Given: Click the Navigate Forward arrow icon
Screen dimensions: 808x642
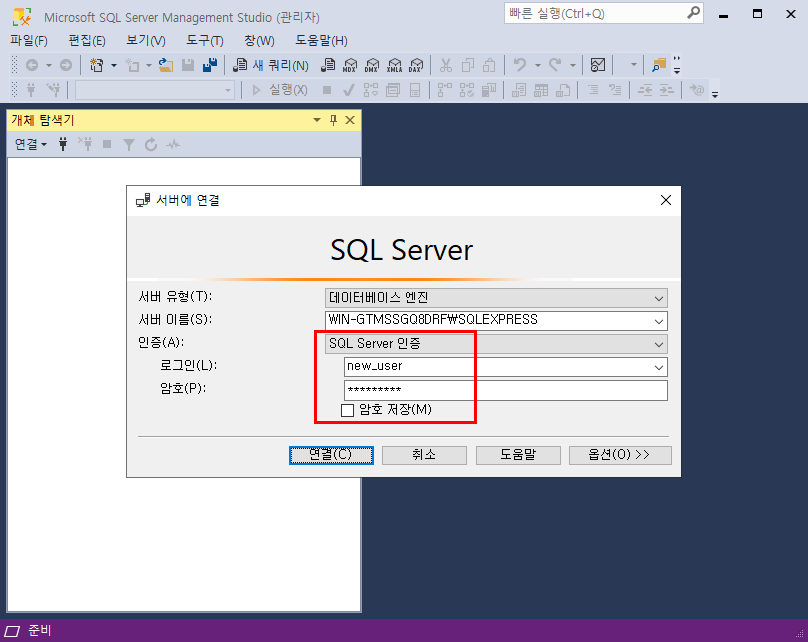Looking at the screenshot, I should click(66, 65).
